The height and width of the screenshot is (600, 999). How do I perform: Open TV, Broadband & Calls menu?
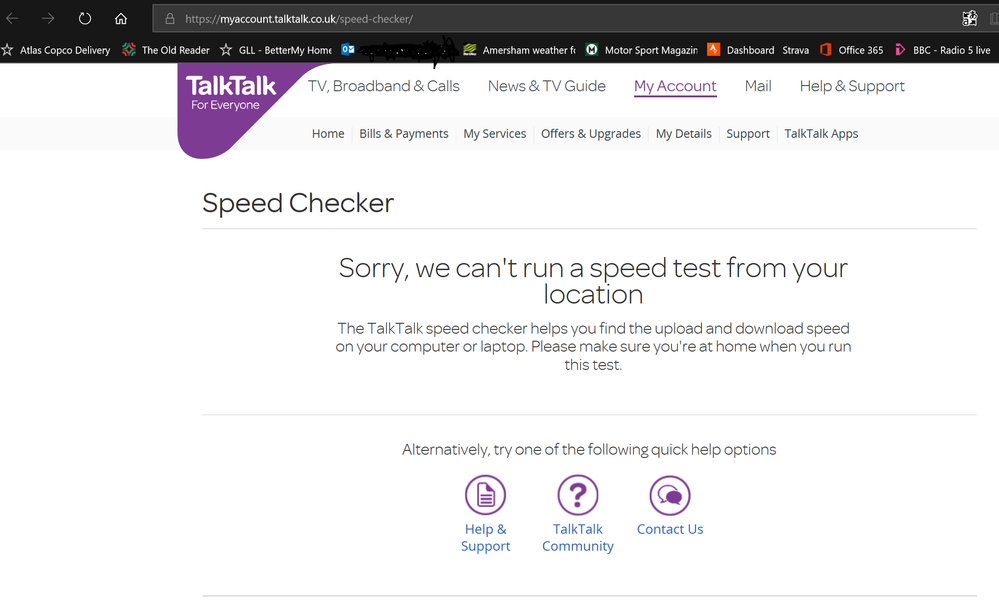pos(384,86)
